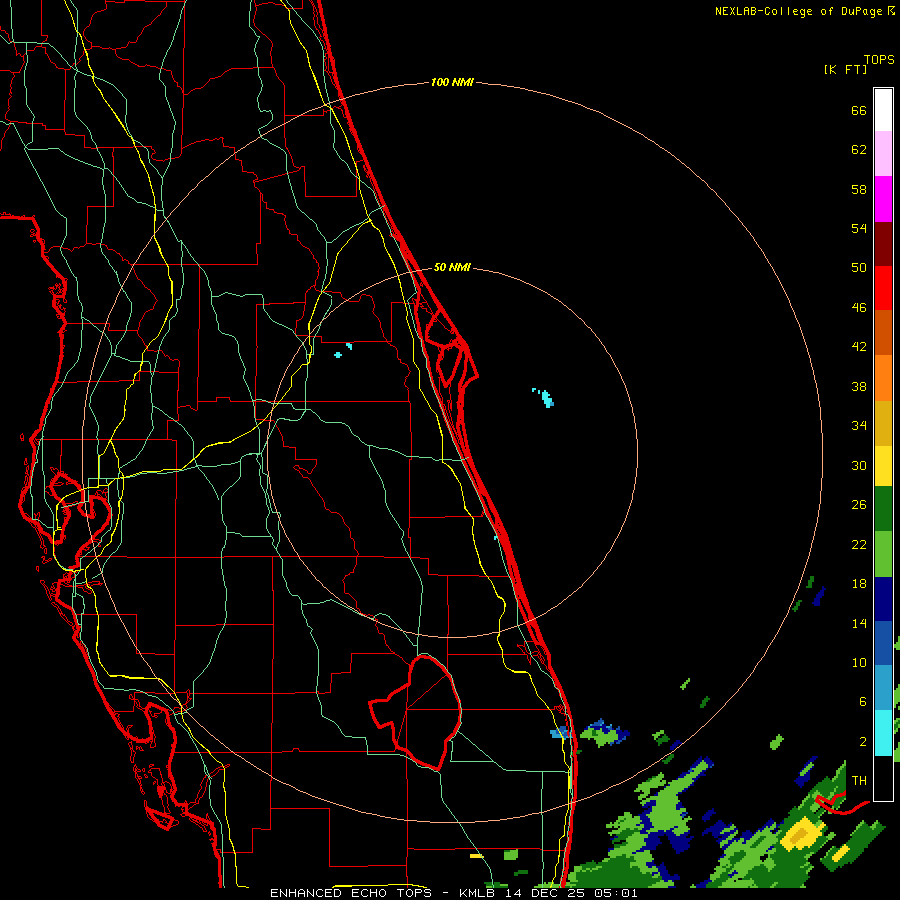Click the 50 NMI range ring label
This screenshot has width=900, height=900.
coord(452,267)
